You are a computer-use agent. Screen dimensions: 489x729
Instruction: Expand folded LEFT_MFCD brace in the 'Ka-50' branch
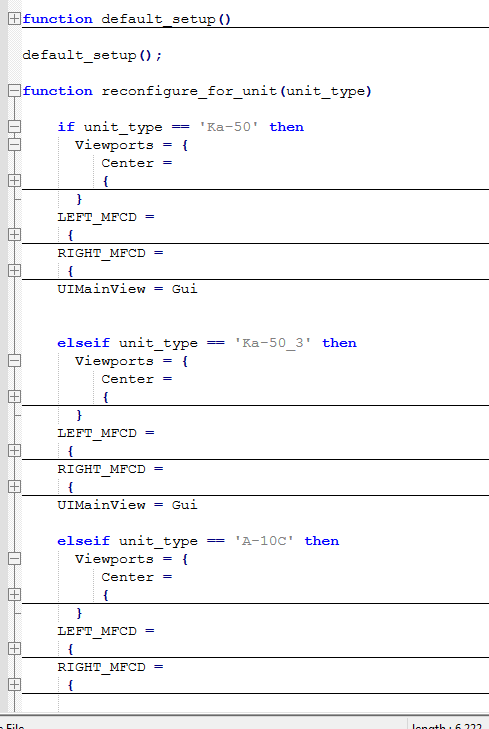14,234
